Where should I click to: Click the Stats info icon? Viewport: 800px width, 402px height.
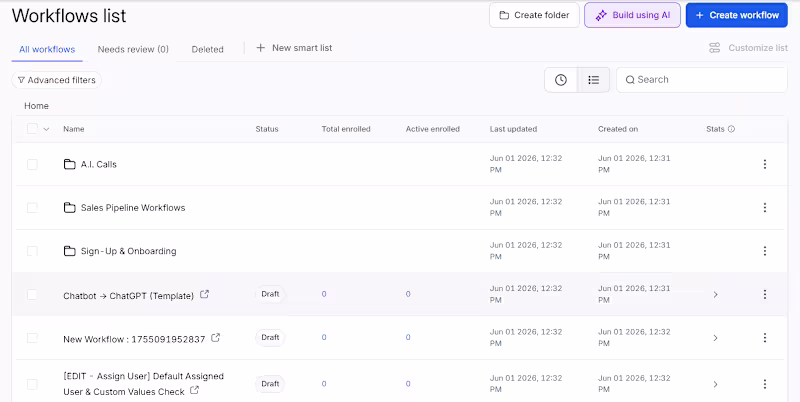pyautogui.click(x=731, y=129)
